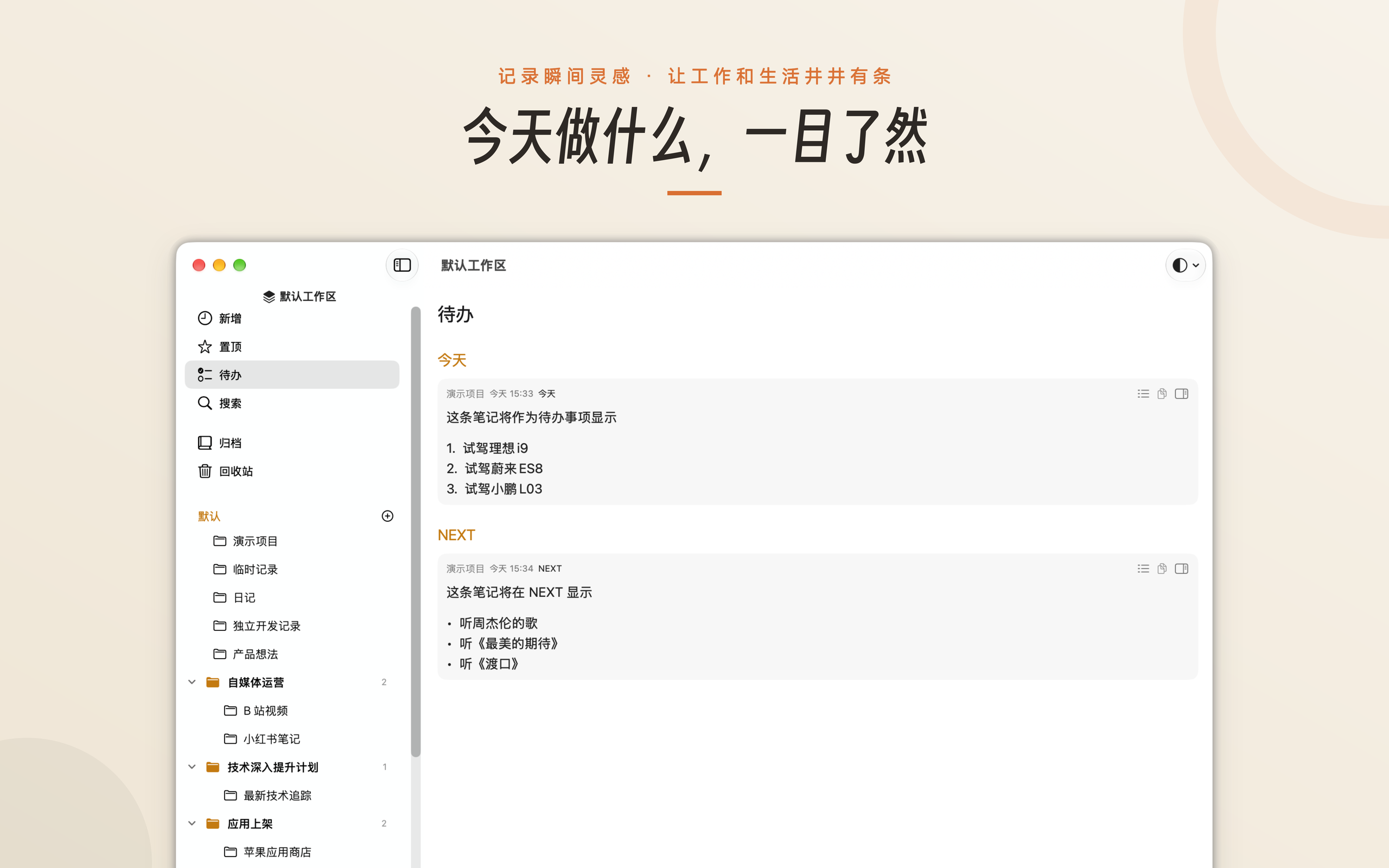1389x868 pixels.
Task: Open the 临时记录 folder
Action: point(291,569)
